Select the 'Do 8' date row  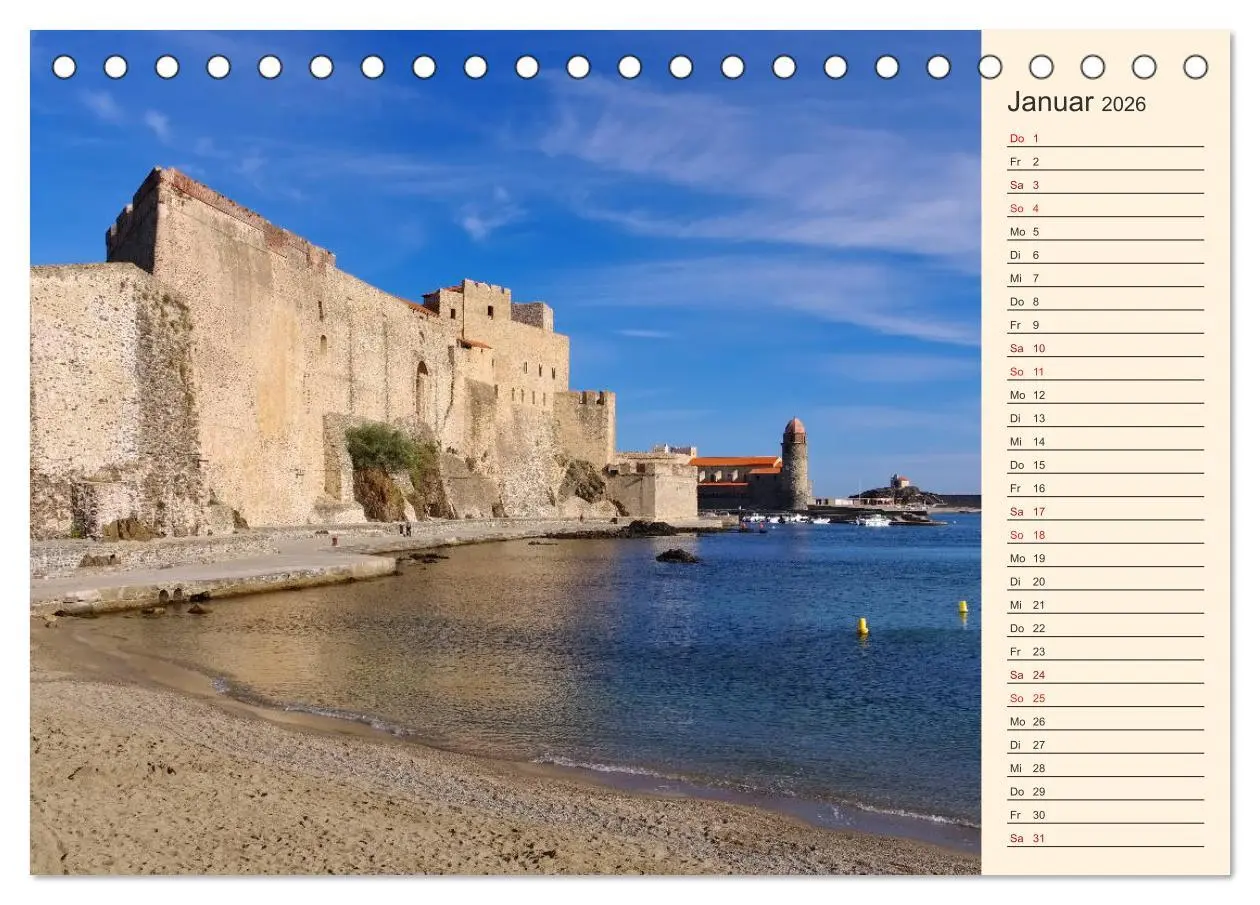tap(1105, 301)
